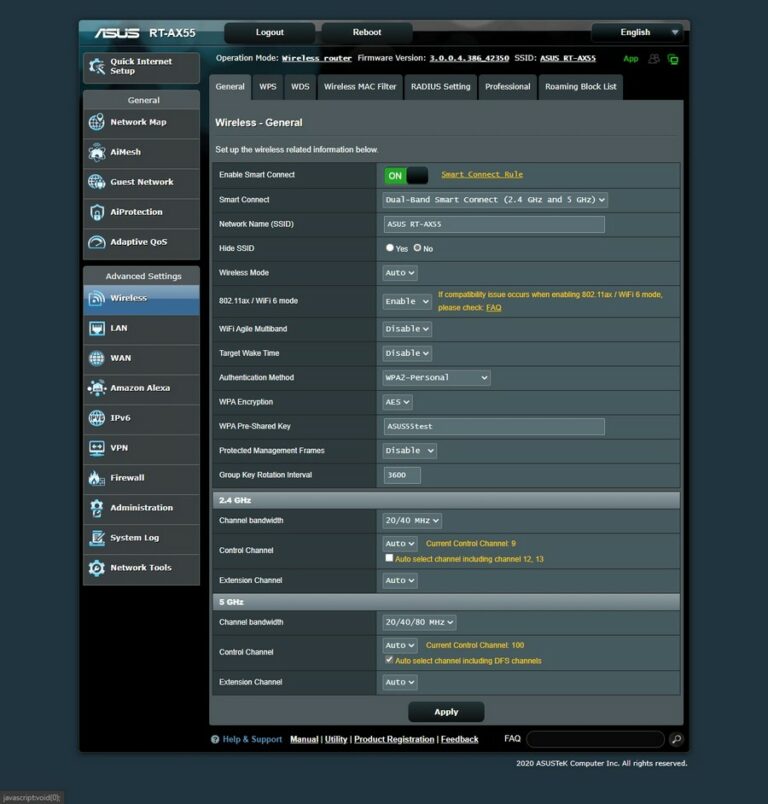The width and height of the screenshot is (768, 804).
Task: Open Quick Internet Setup icon
Action: click(97, 66)
